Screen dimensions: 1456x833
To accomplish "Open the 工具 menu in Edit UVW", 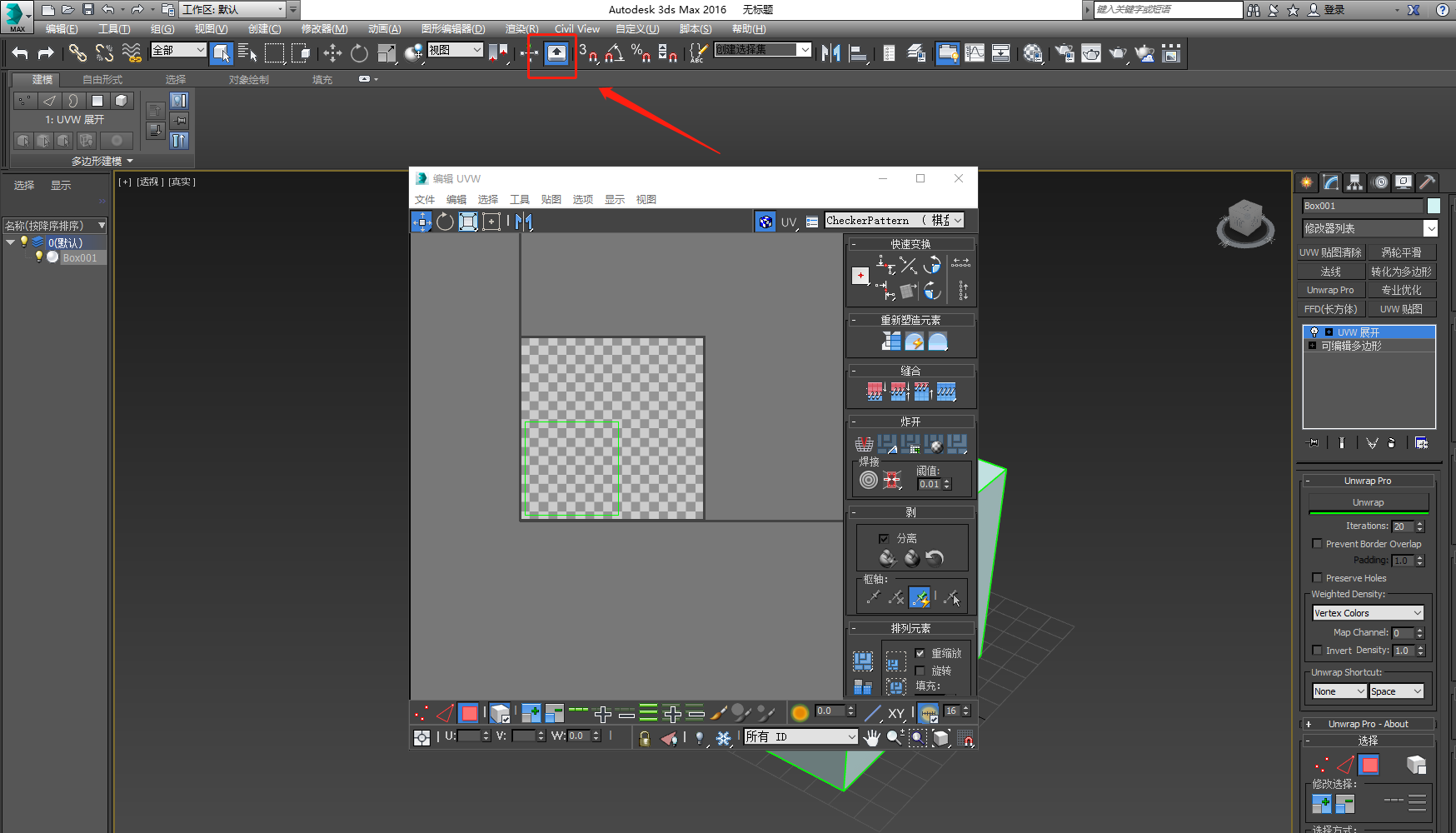I will click(x=519, y=199).
